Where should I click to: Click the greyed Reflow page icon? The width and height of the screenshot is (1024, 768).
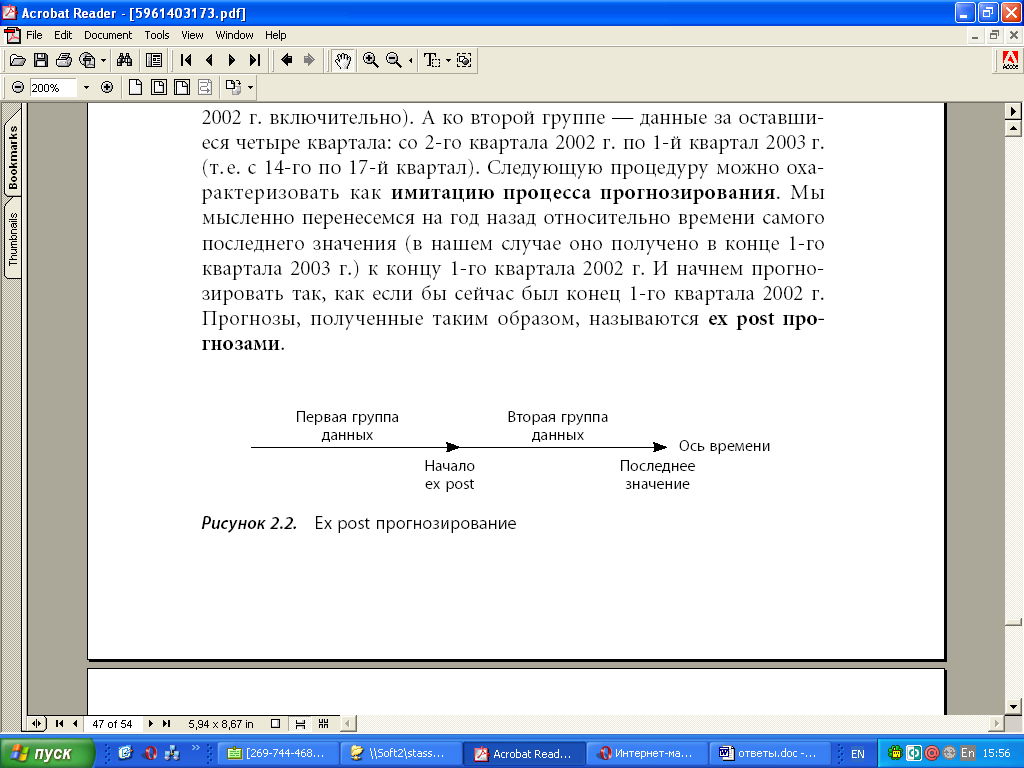click(x=205, y=87)
